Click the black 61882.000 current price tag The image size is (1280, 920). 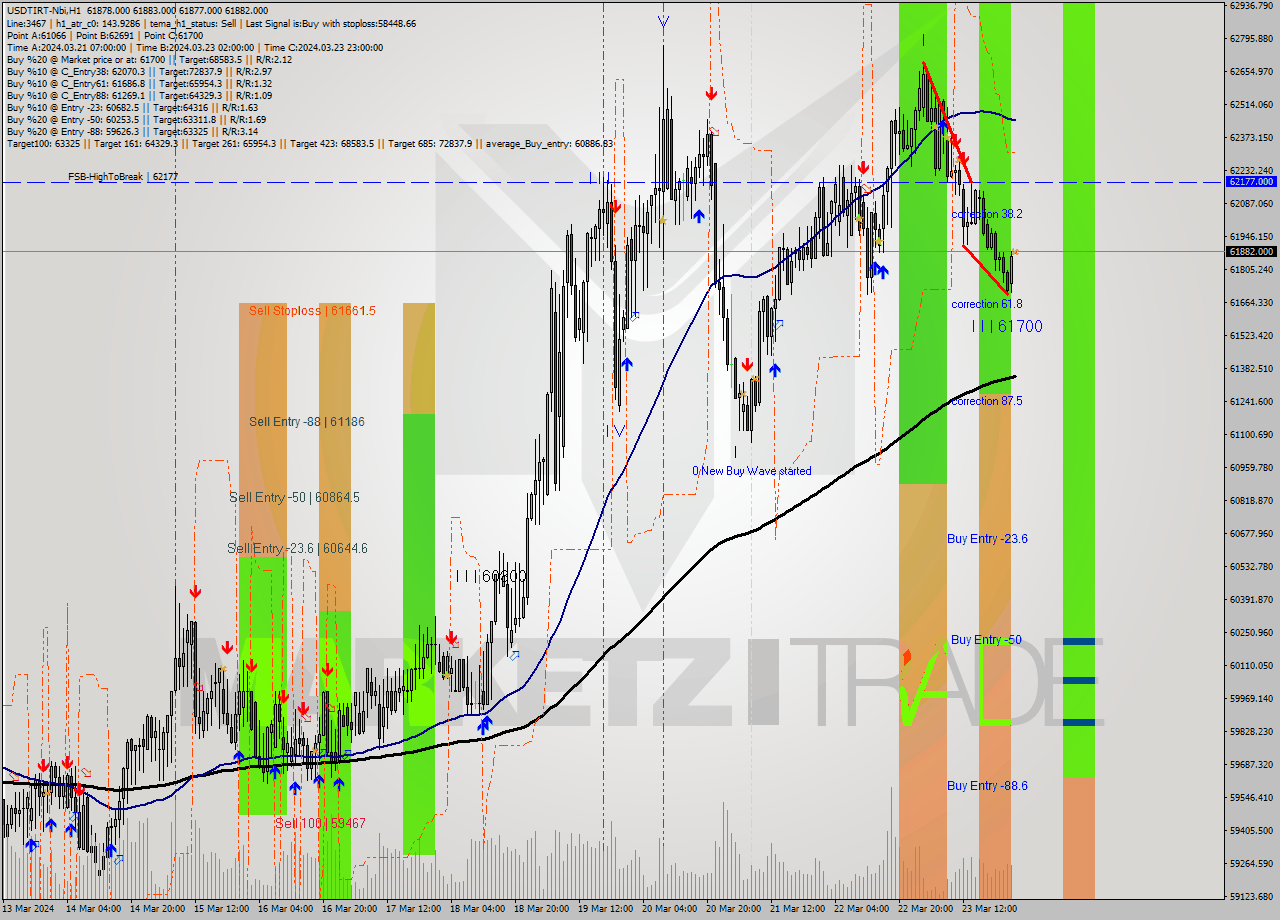[x=1251, y=252]
